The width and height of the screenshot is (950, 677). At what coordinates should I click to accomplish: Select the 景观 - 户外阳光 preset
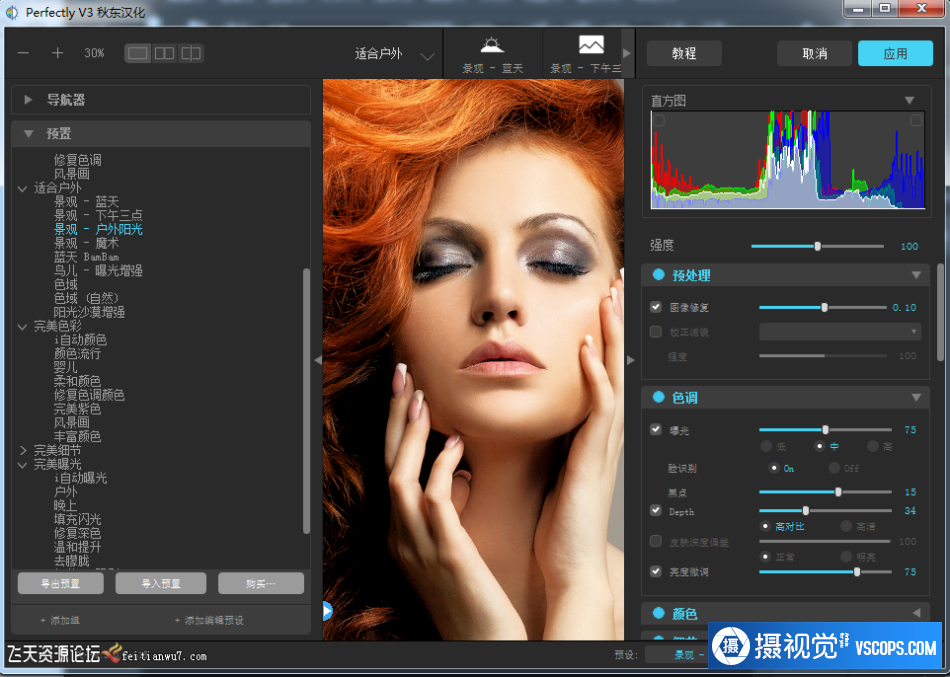[x=98, y=230]
